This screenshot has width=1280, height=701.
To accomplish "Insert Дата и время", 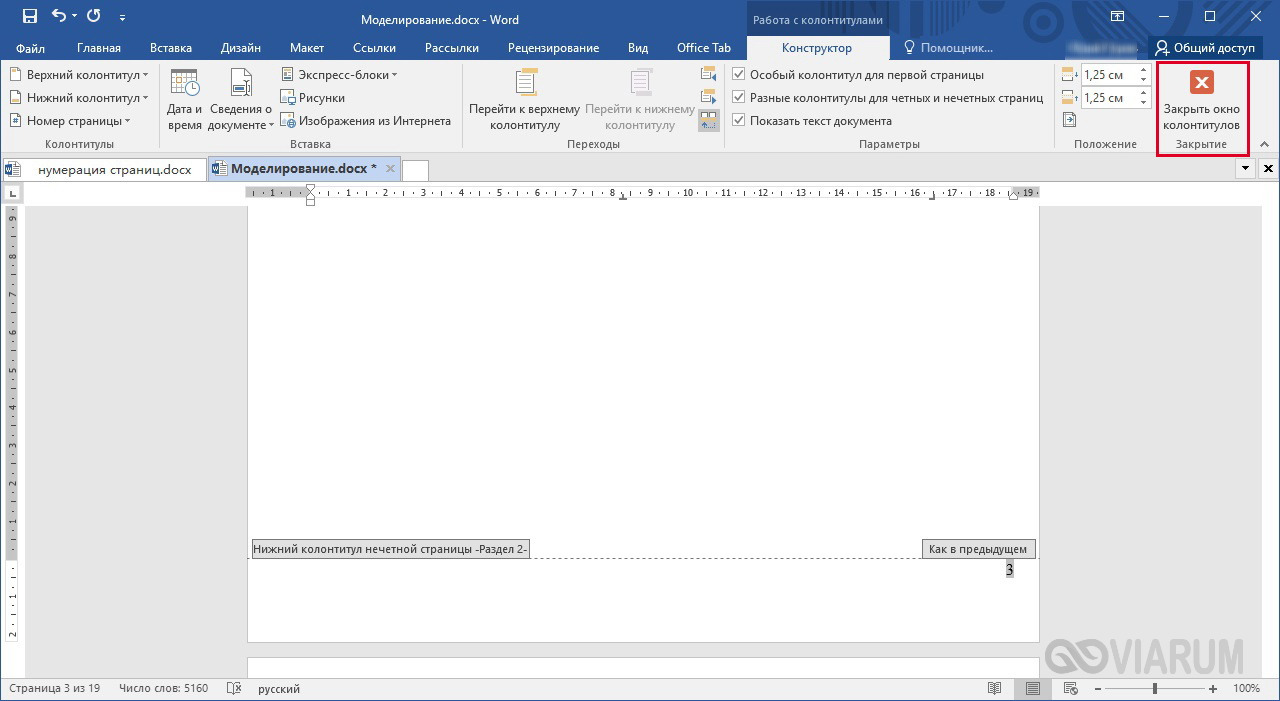I will [x=185, y=100].
